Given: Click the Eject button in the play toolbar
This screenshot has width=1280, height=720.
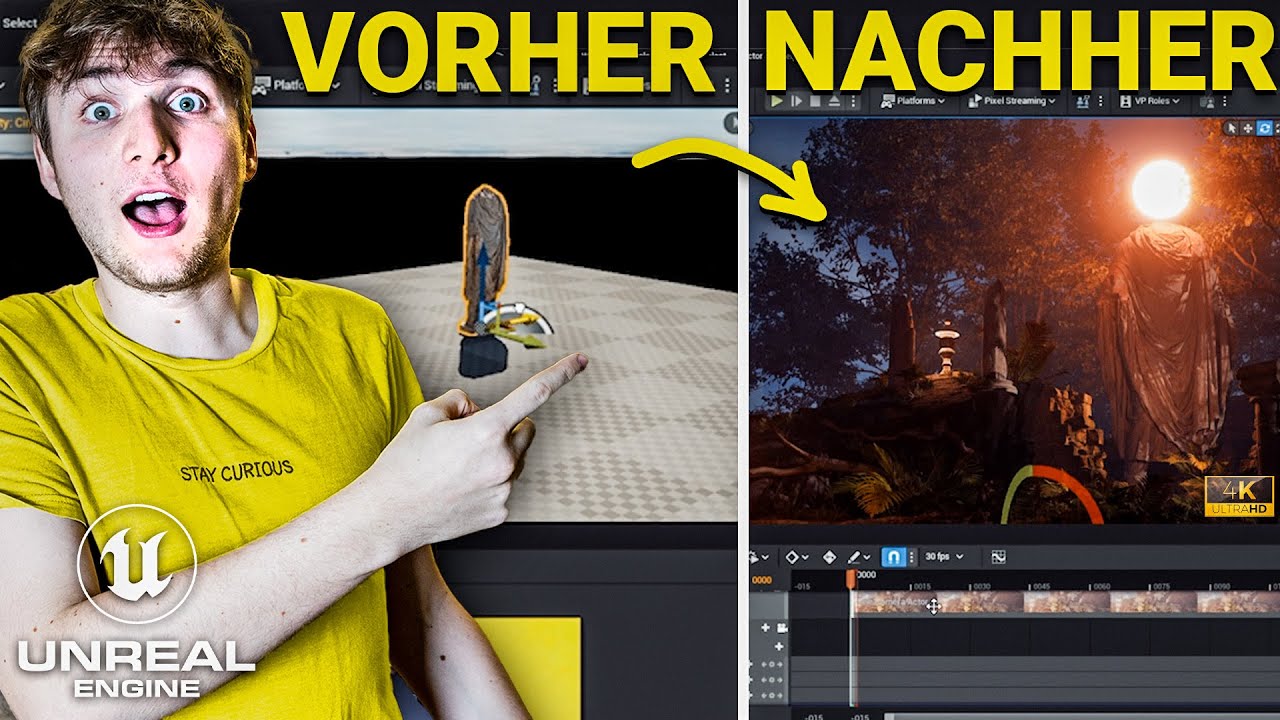Looking at the screenshot, I should 834,101.
